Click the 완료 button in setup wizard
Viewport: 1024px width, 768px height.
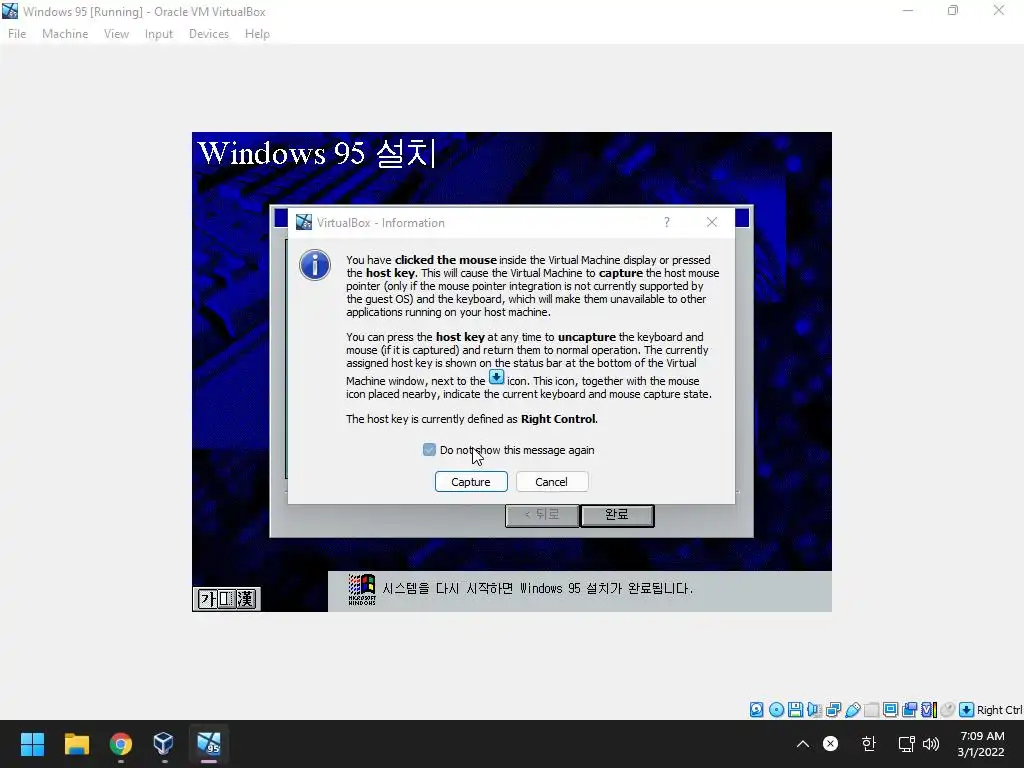[x=617, y=515]
